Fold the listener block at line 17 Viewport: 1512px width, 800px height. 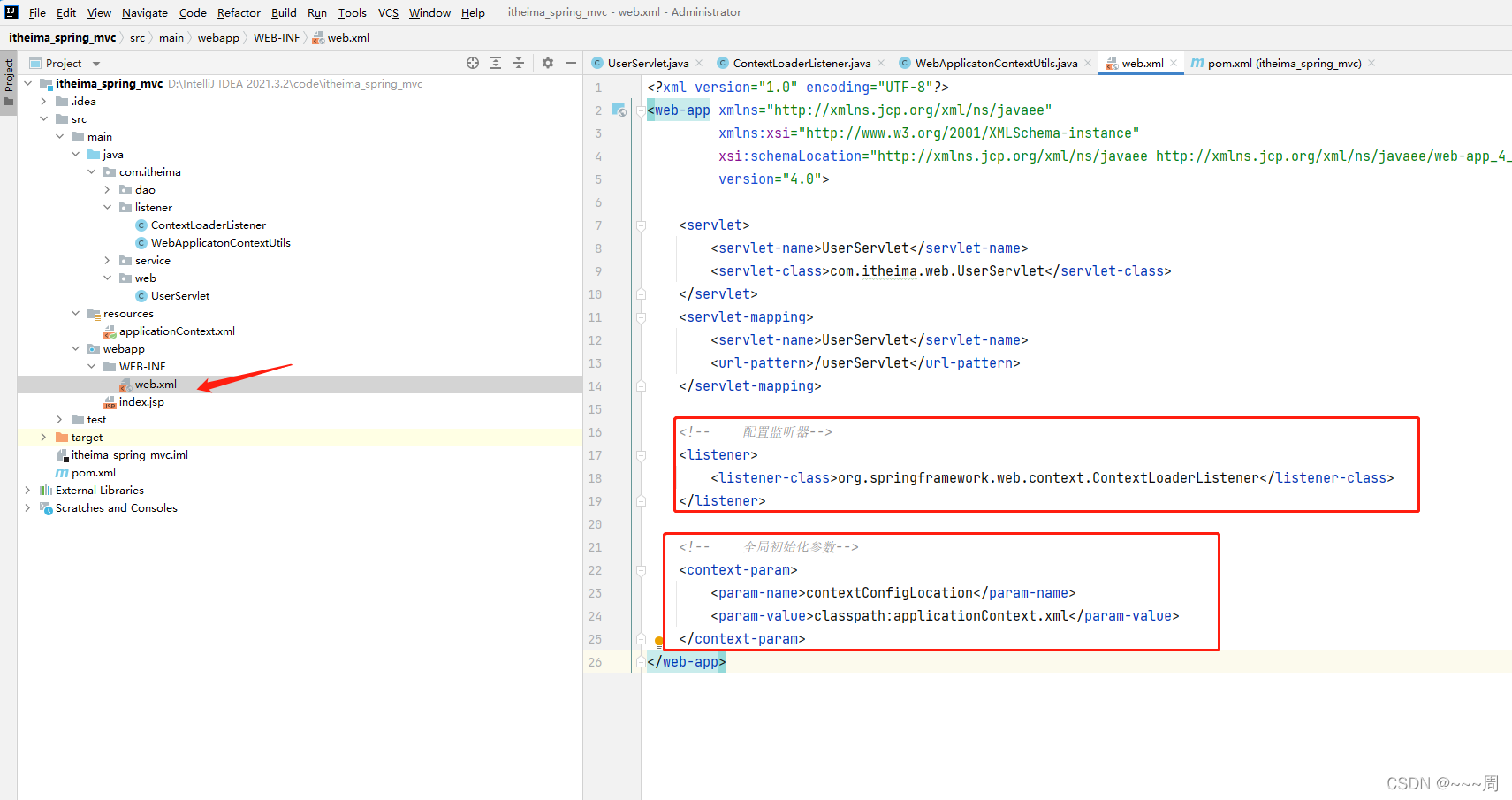click(641, 455)
